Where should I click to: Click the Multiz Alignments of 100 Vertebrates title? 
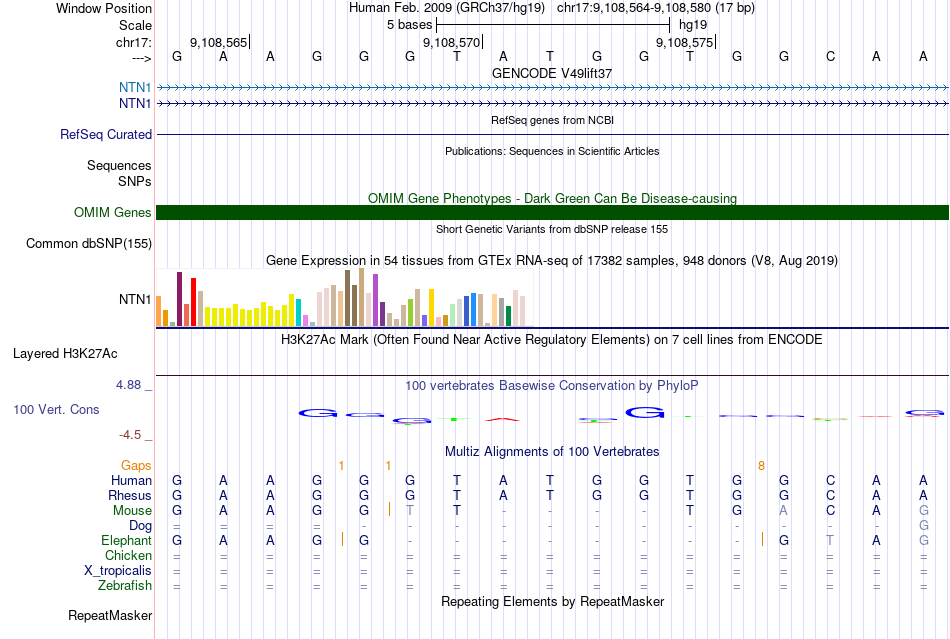tap(552, 451)
